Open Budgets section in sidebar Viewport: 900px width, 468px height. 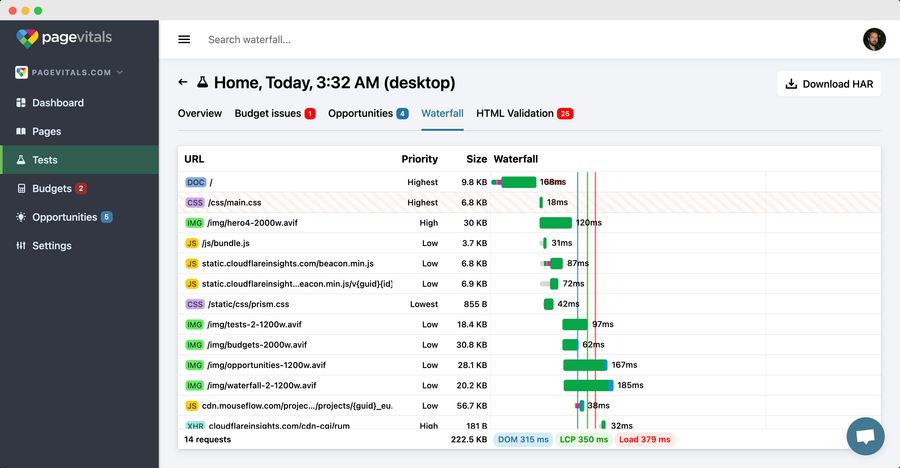(x=52, y=188)
